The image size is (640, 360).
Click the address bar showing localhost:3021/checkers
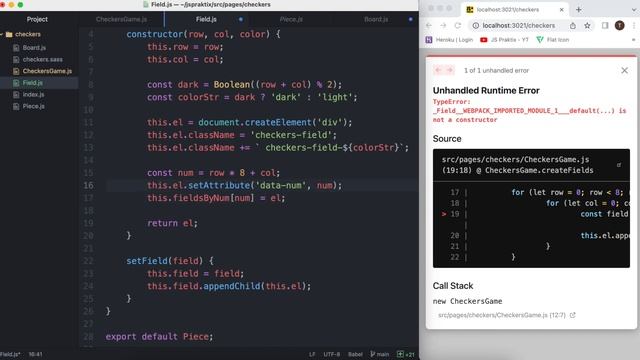519,25
